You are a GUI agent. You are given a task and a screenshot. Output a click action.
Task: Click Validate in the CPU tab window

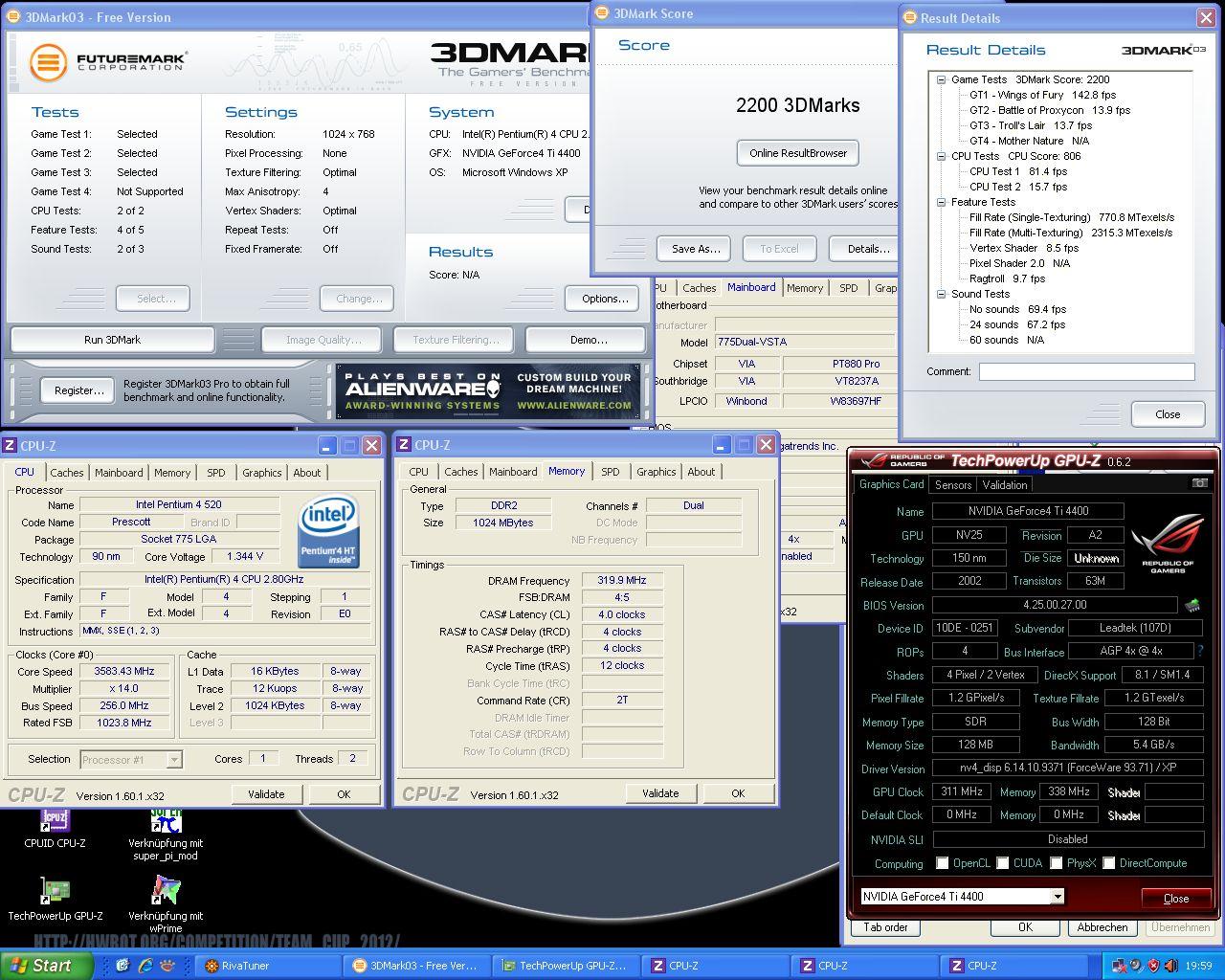click(266, 794)
